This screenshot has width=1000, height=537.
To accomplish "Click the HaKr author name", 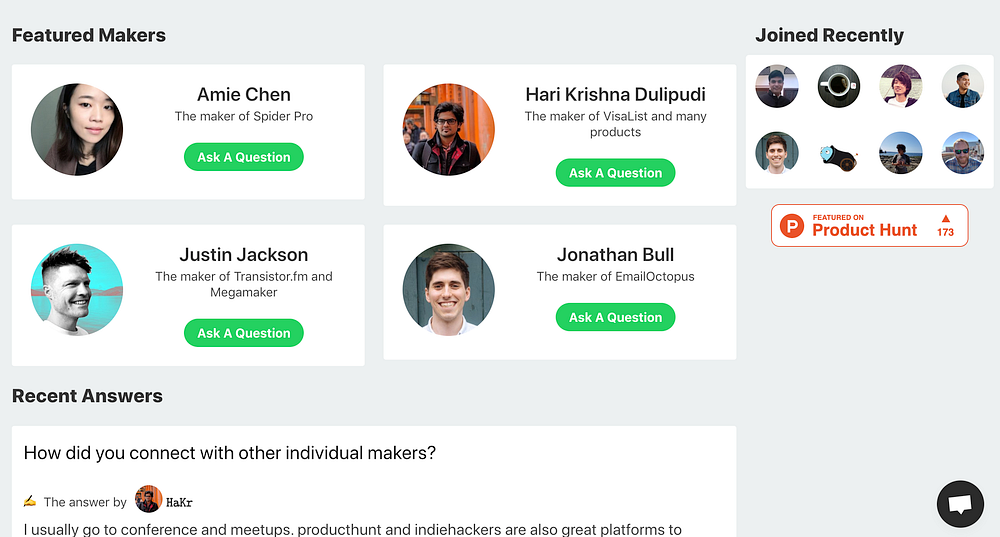I will pyautogui.click(x=180, y=502).
